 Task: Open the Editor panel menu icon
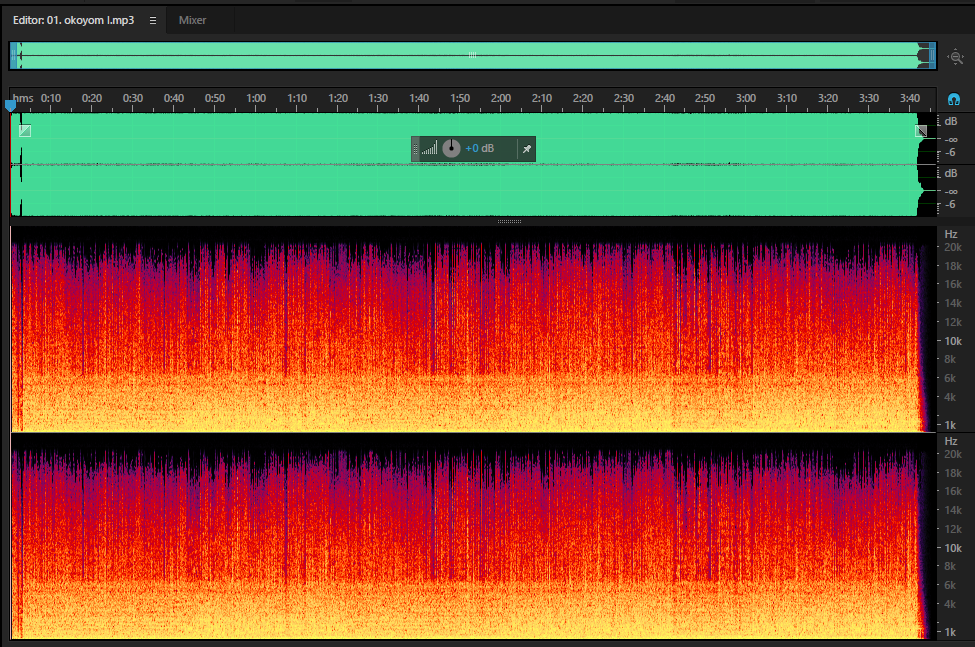pyautogui.click(x=152, y=21)
